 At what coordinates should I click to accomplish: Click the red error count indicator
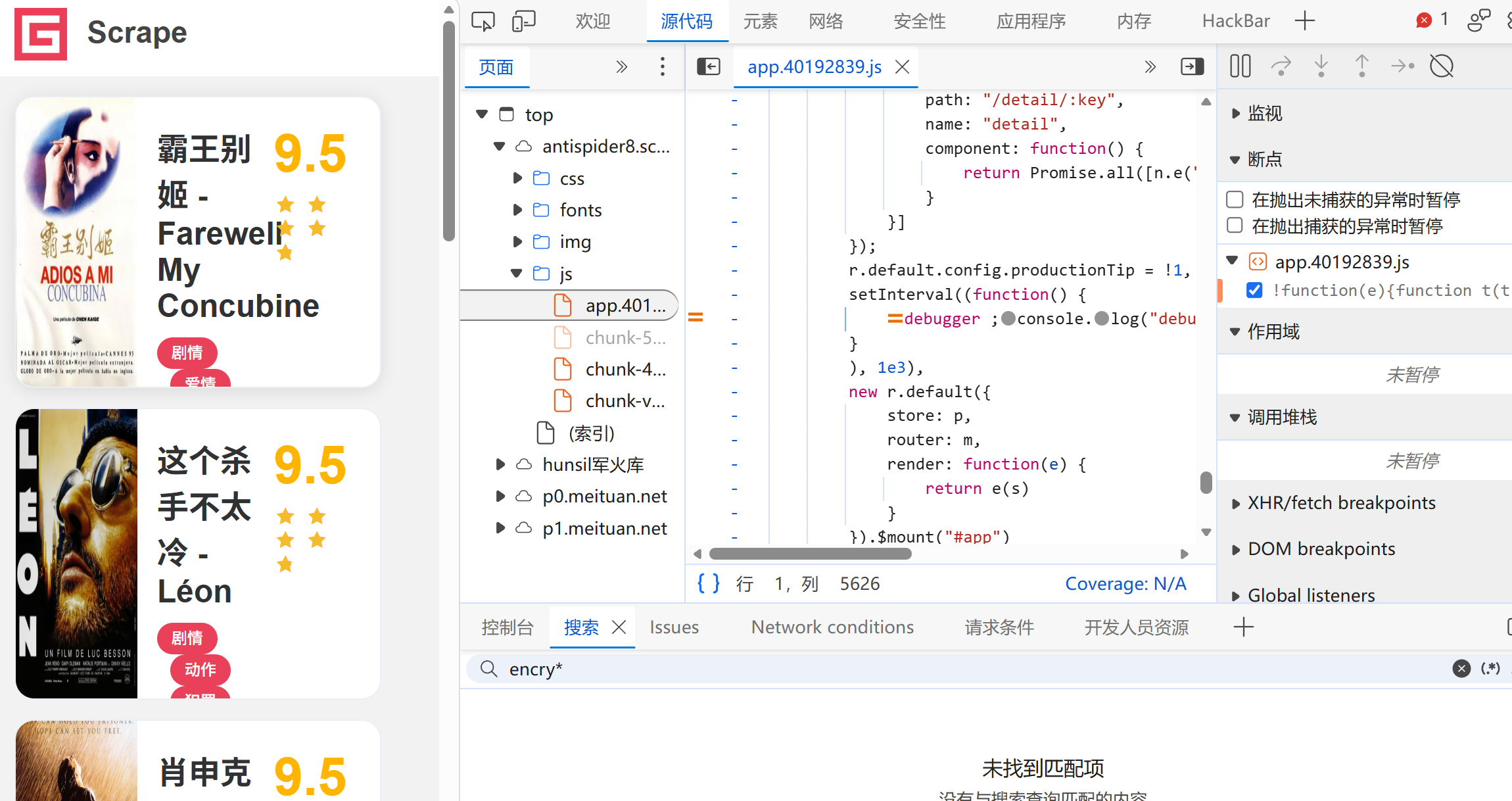click(1432, 20)
